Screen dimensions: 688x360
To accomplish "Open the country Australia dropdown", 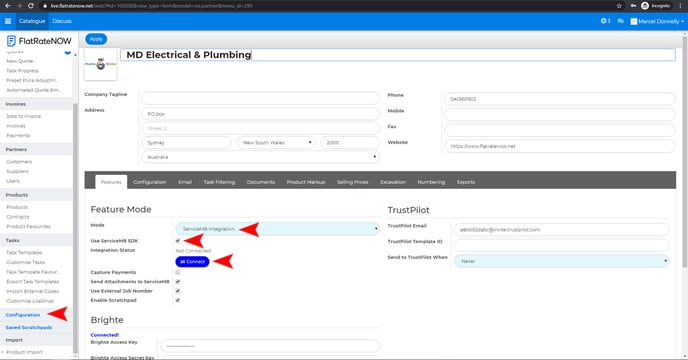I will coord(261,157).
